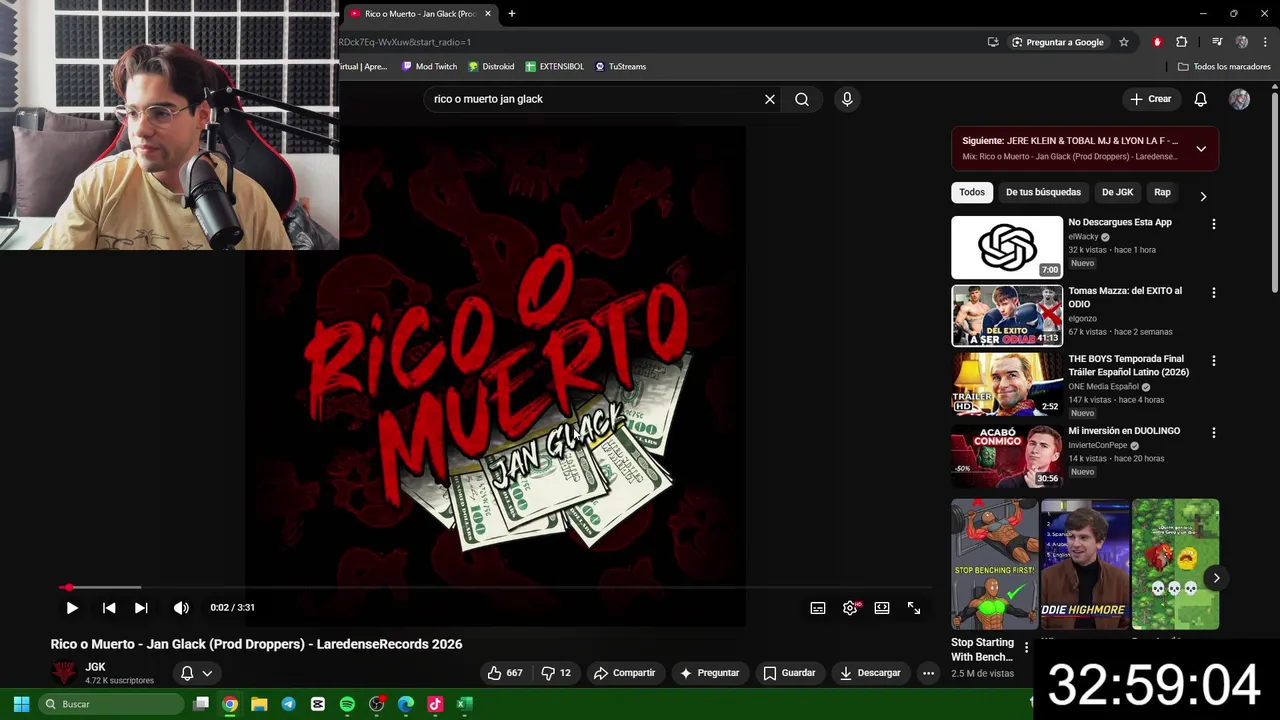
Task: Select the 'Rico o Muerto - Jan Glack' tab
Action: click(420, 13)
